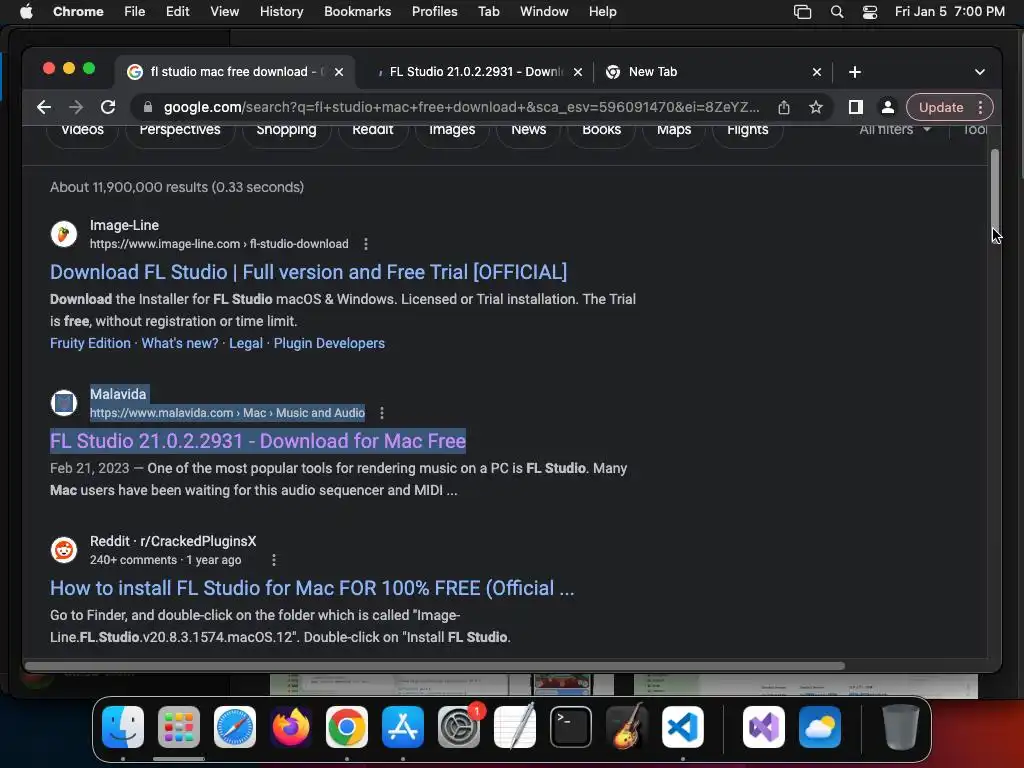Open the Chrome side panel
This screenshot has height=768, width=1024.
pos(856,107)
